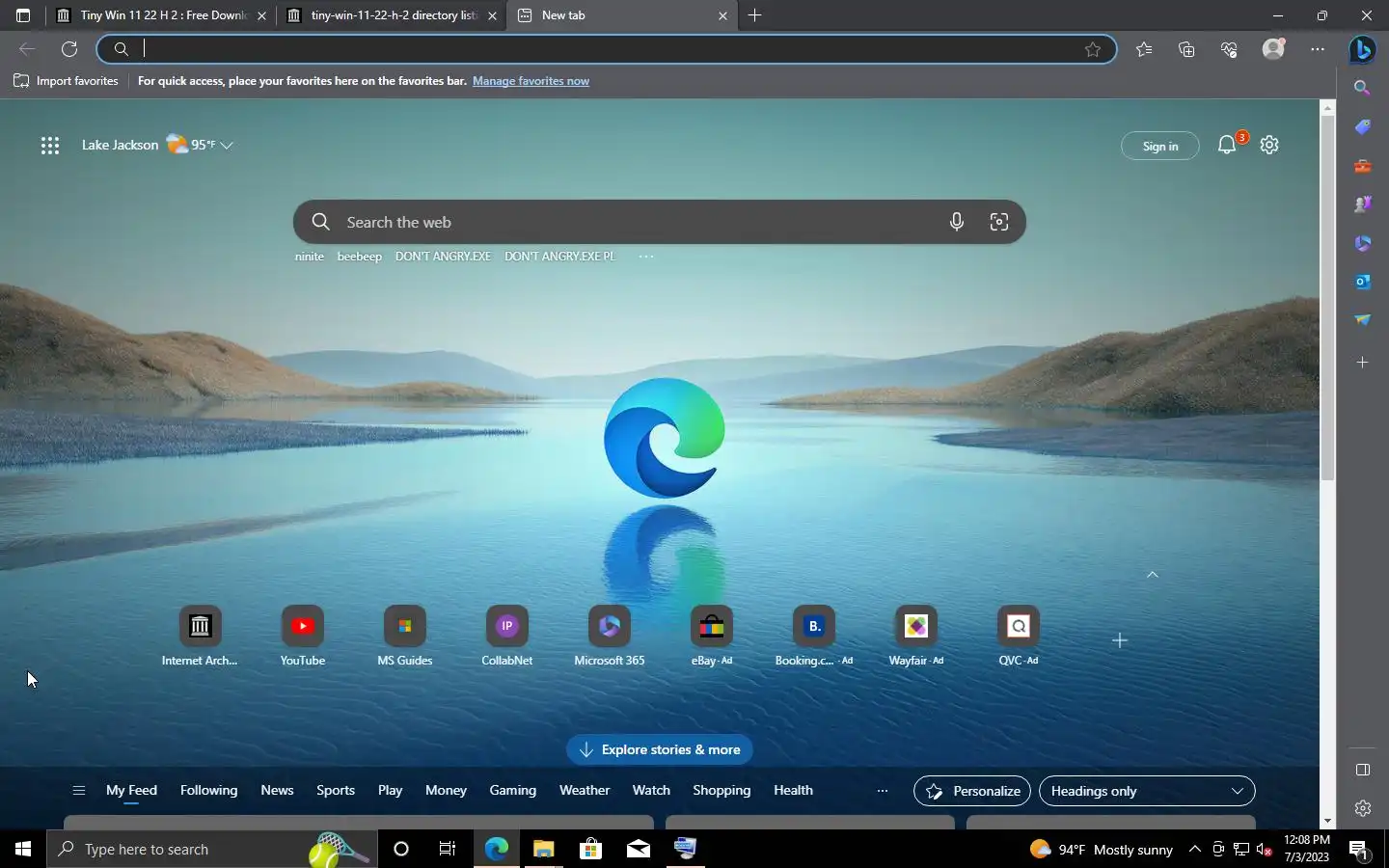Open Booking.com ad quick link tile

[813, 637]
